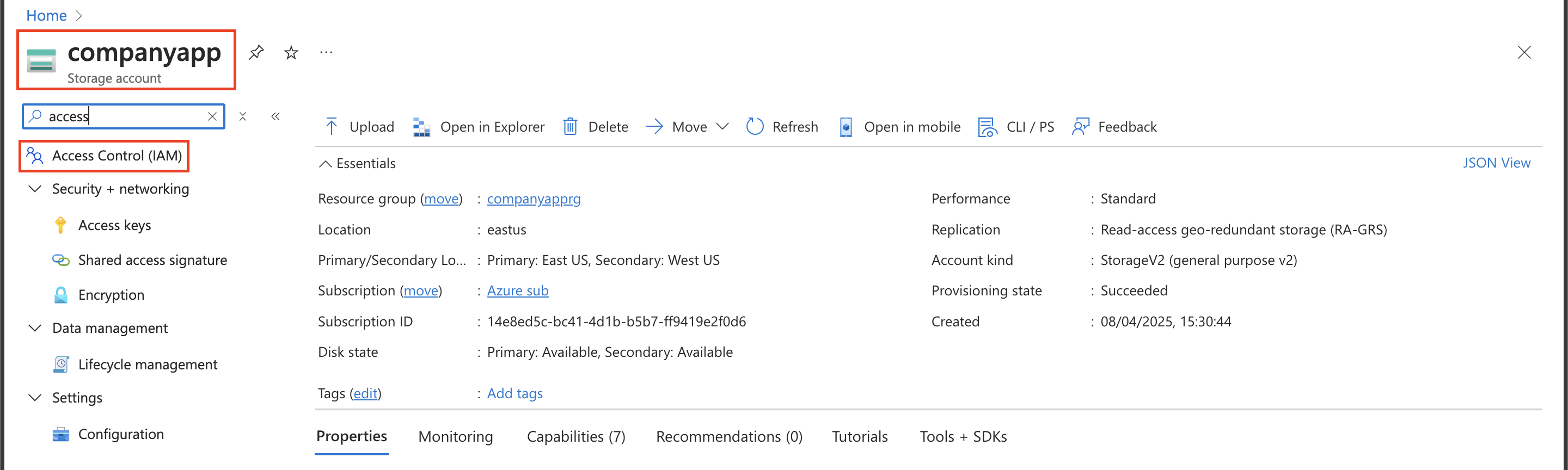This screenshot has height=470, width=1568.
Task: Click the Move arrow icon
Action: pyautogui.click(x=654, y=126)
